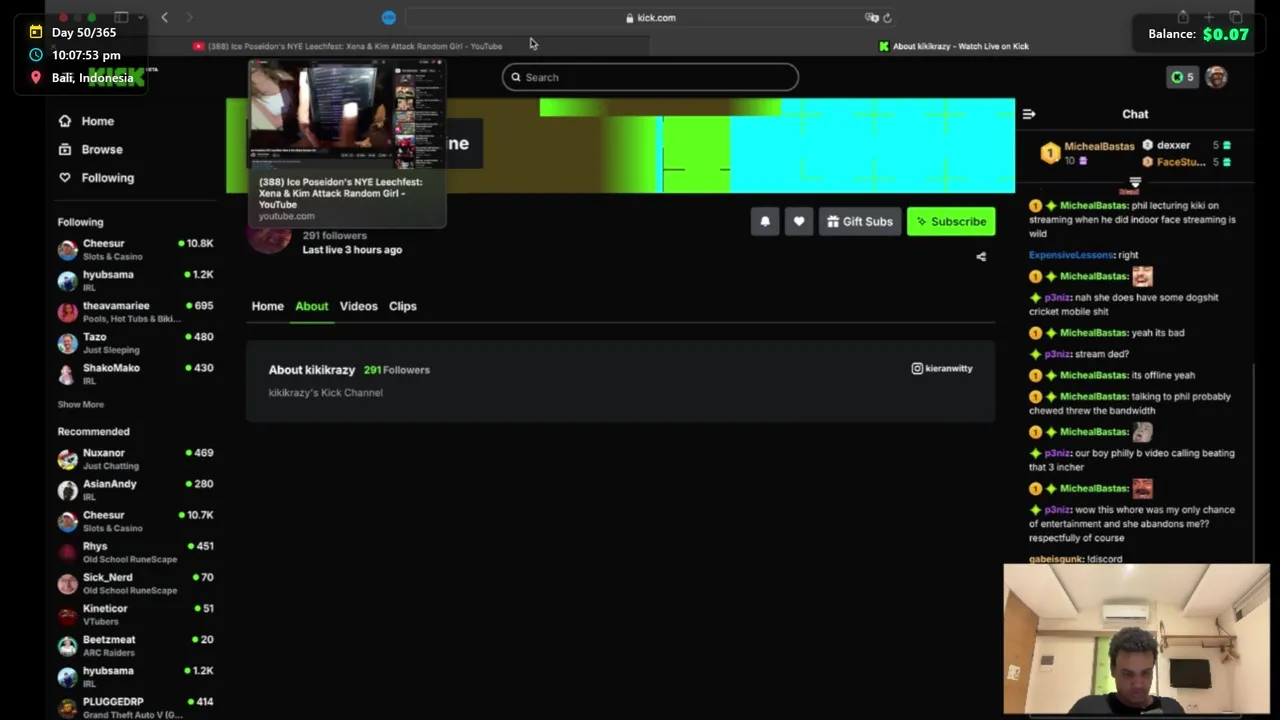Open the kieranwitty Instagram link
The height and width of the screenshot is (720, 1280).
coord(941,369)
